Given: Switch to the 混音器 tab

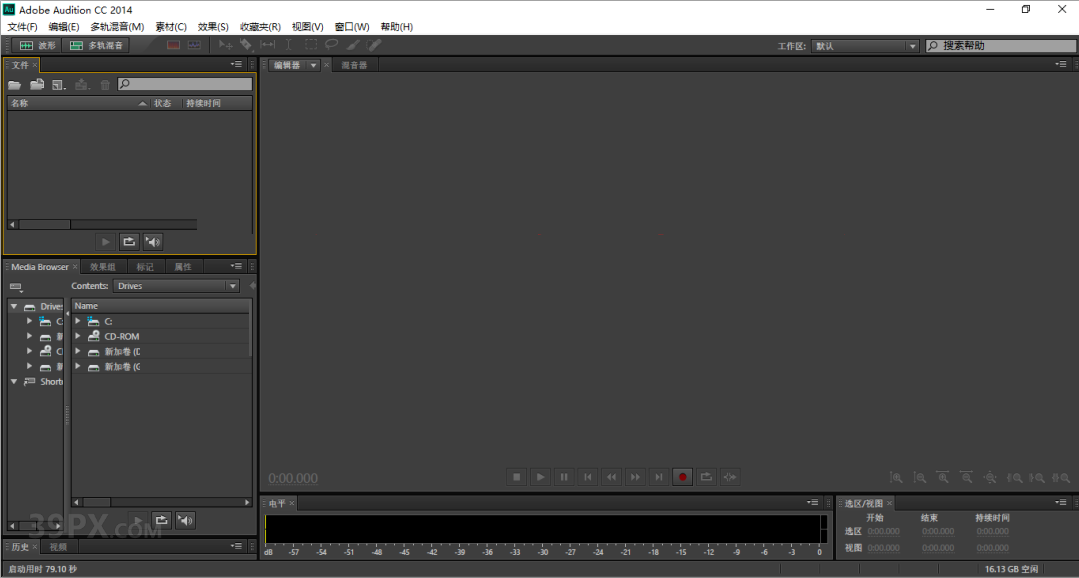Looking at the screenshot, I should point(354,65).
